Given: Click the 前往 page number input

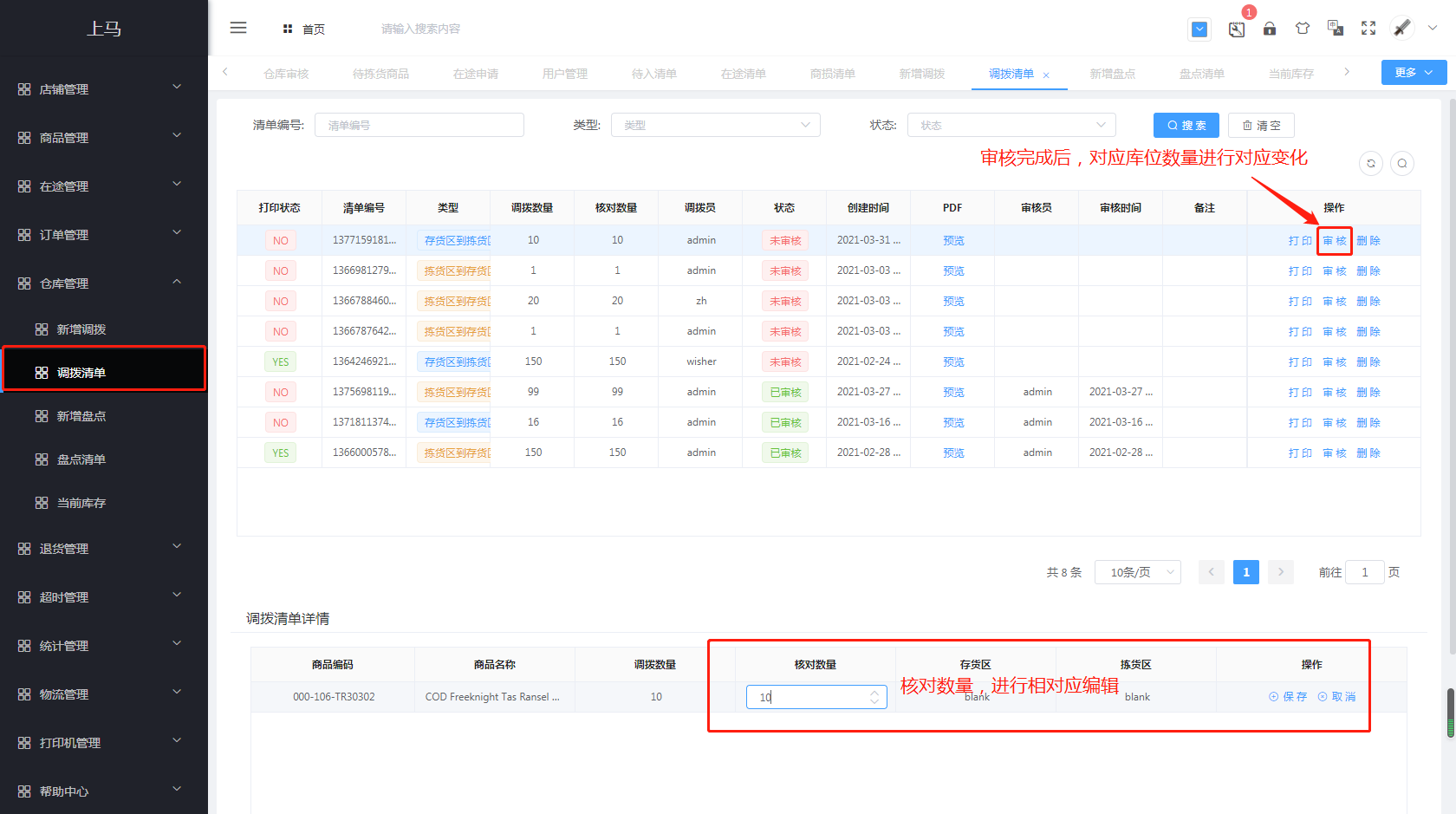Looking at the screenshot, I should 1365,572.
